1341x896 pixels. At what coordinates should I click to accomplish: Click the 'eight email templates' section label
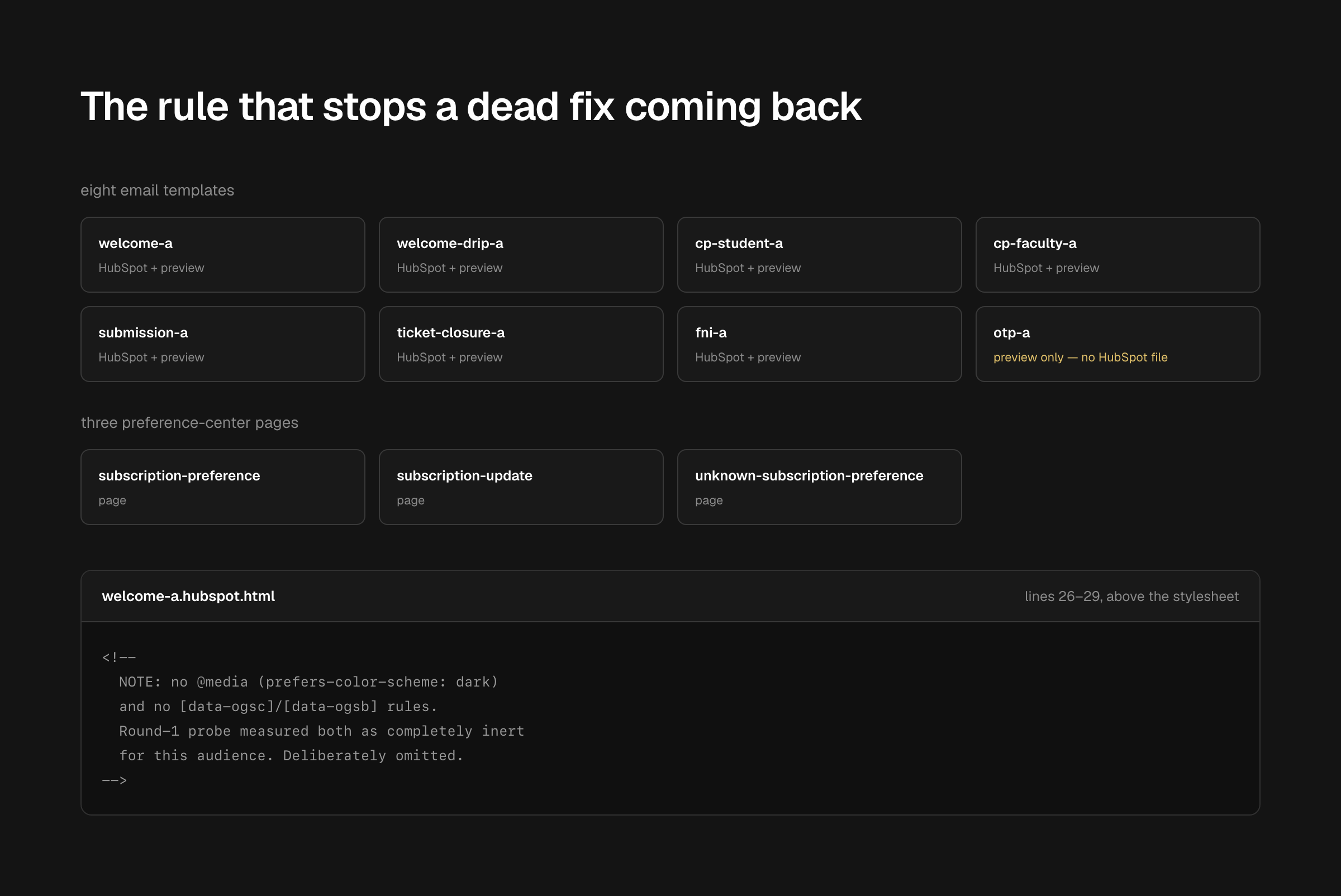pos(157,190)
